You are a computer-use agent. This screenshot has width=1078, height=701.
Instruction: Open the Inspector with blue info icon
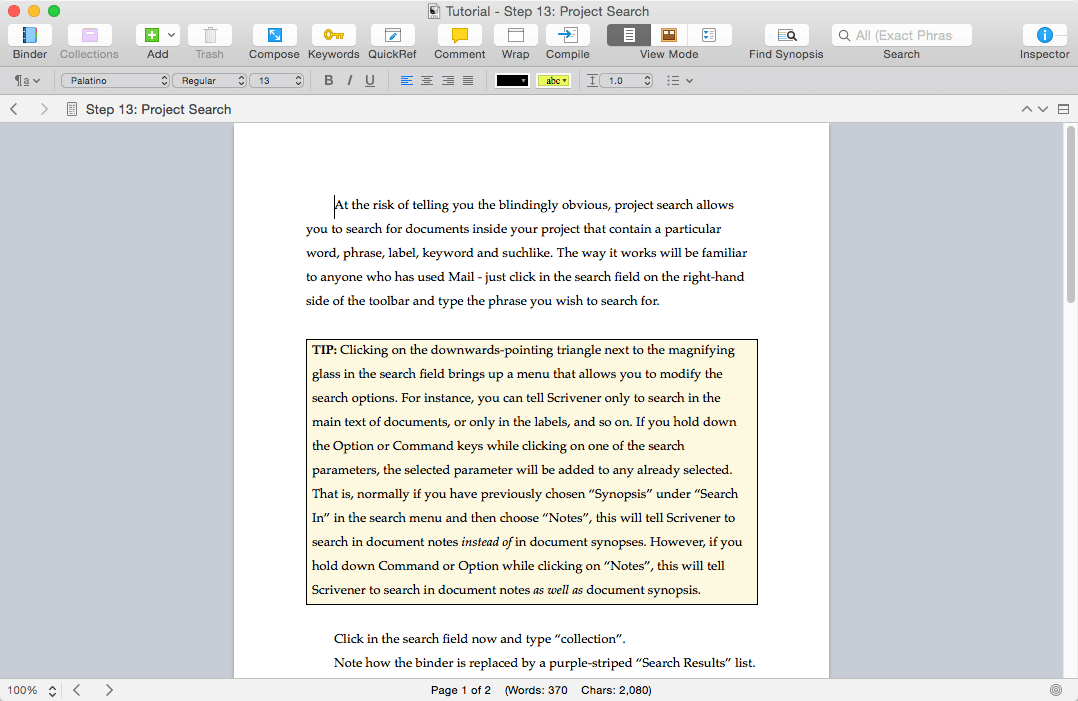tap(1044, 35)
